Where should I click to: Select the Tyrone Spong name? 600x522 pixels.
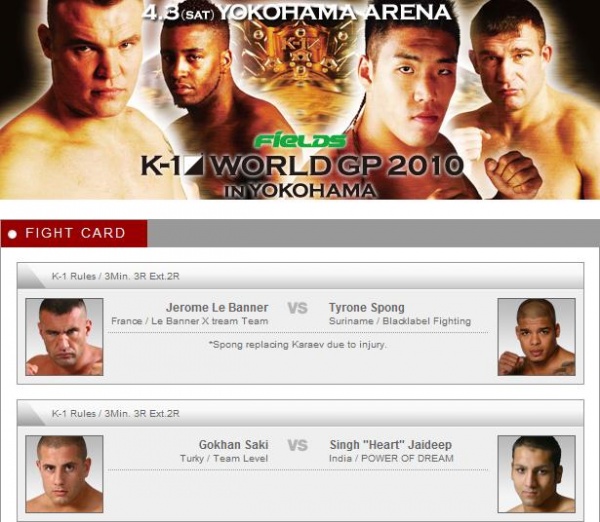[x=367, y=308]
